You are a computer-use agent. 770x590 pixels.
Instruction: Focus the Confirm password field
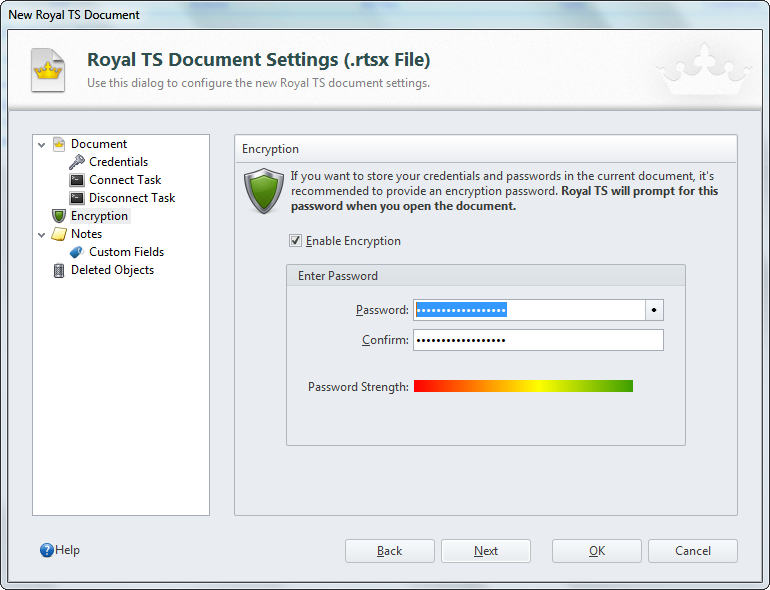click(x=538, y=340)
